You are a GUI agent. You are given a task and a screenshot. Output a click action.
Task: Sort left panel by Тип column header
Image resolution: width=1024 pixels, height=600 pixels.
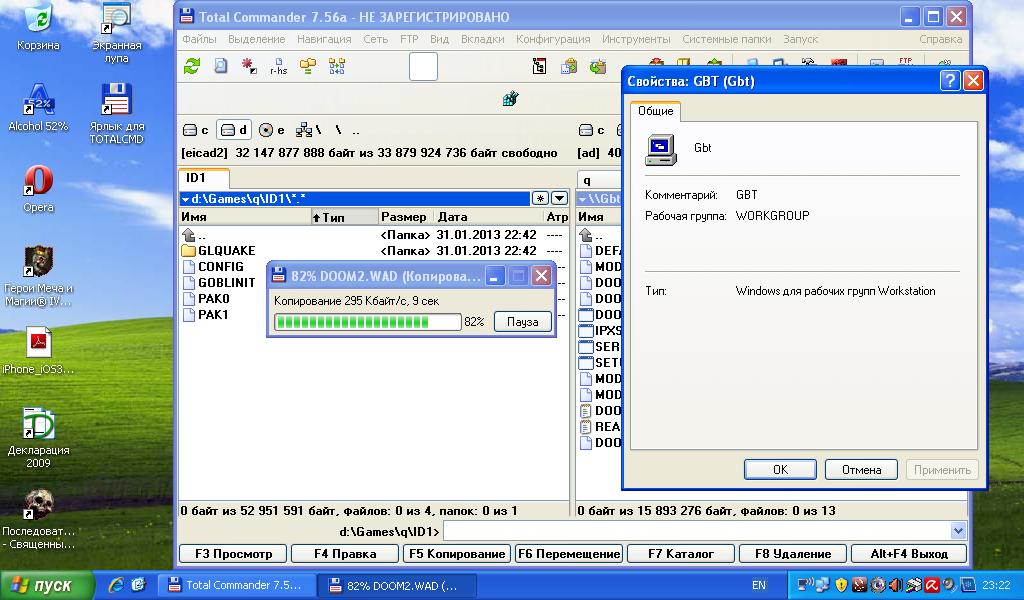point(344,217)
